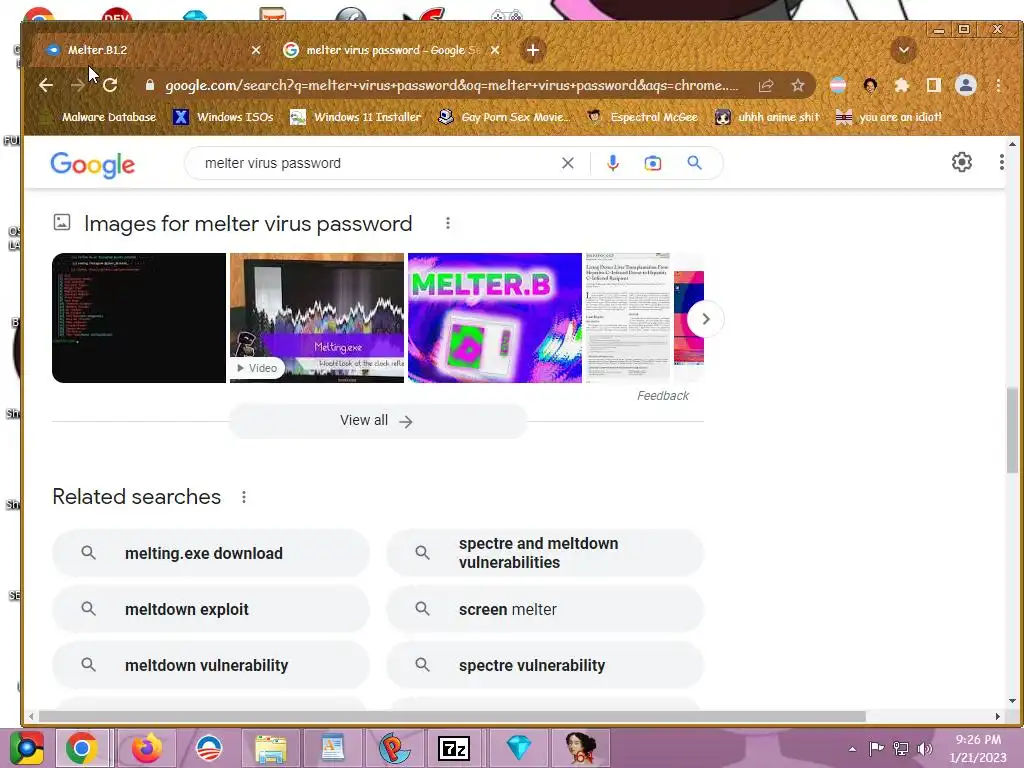Open options for Images section
This screenshot has height=768, width=1024.
(447, 223)
